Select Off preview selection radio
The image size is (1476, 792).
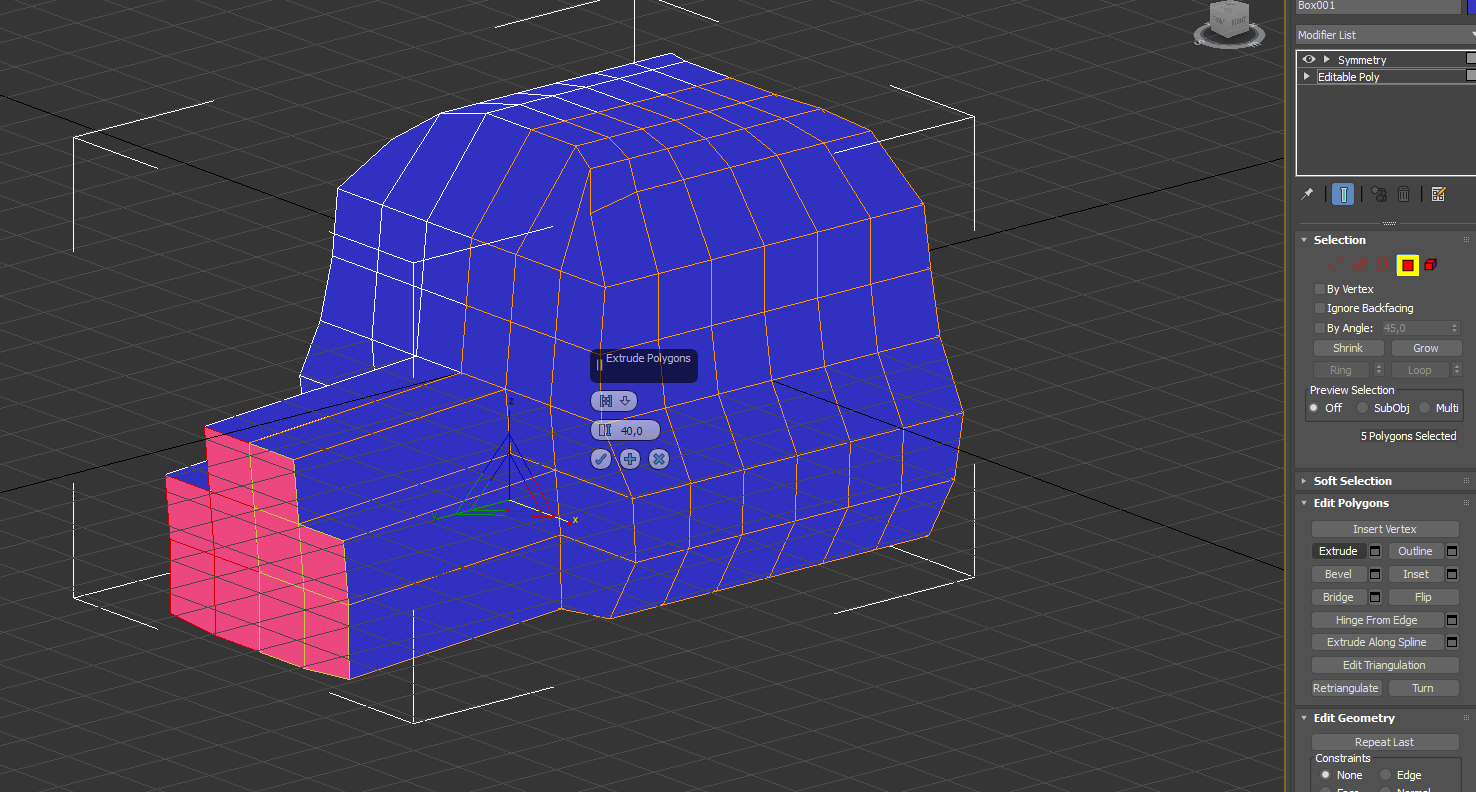[x=1314, y=408]
